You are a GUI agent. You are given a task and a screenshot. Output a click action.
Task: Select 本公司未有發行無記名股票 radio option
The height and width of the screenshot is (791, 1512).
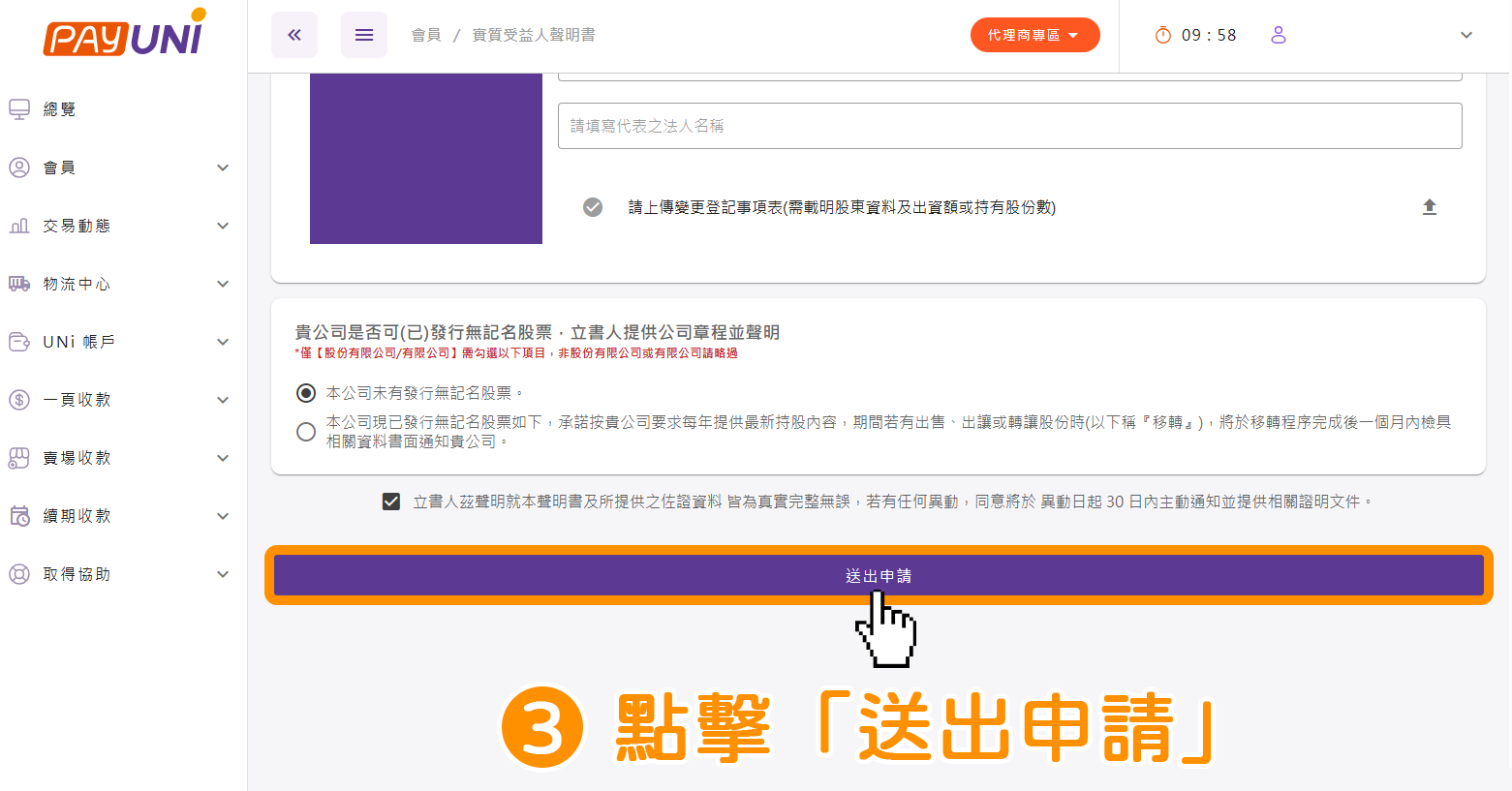(x=306, y=393)
